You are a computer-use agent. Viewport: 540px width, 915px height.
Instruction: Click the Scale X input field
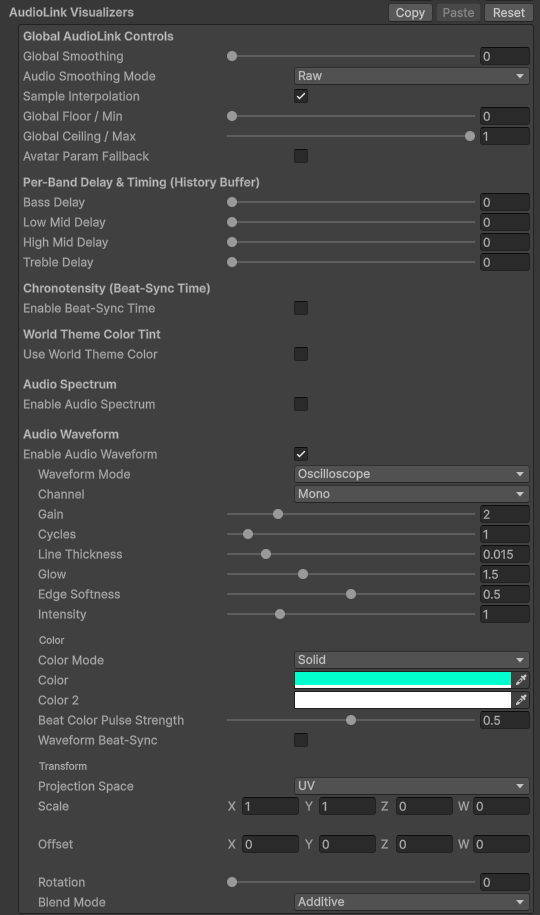pyautogui.click(x=270, y=806)
